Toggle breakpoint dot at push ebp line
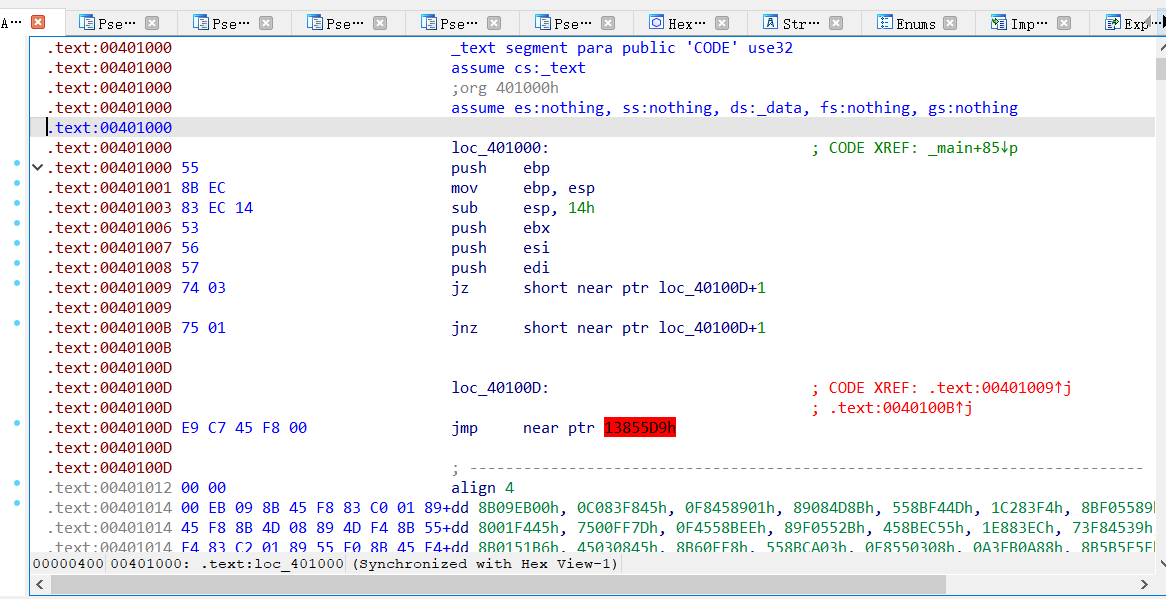Screen dimensions: 1166x599 (17, 163)
